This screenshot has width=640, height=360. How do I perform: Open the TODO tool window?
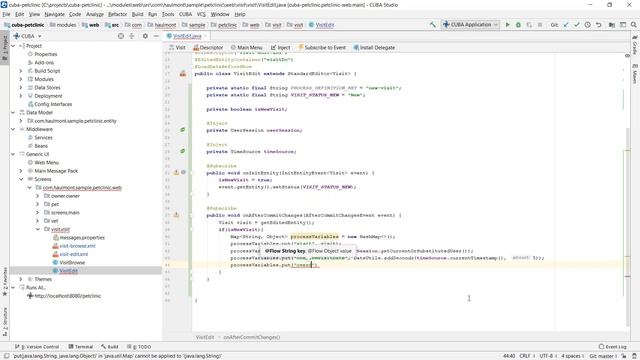(x=139, y=347)
